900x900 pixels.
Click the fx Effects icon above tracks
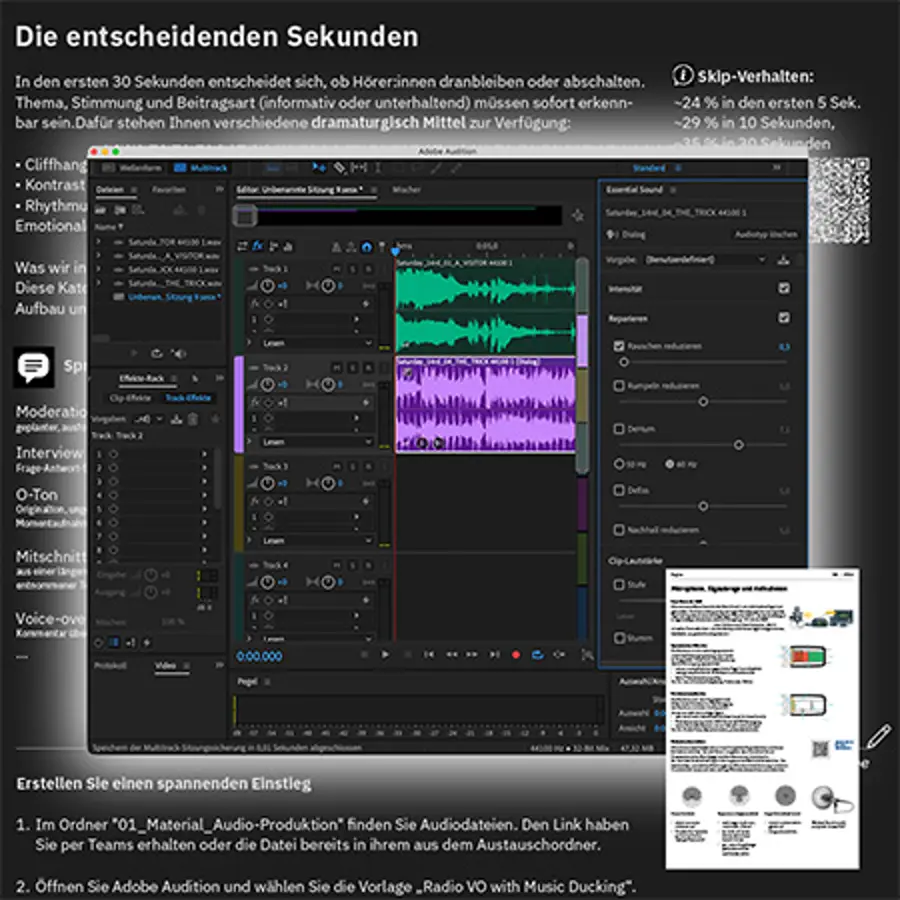click(258, 246)
